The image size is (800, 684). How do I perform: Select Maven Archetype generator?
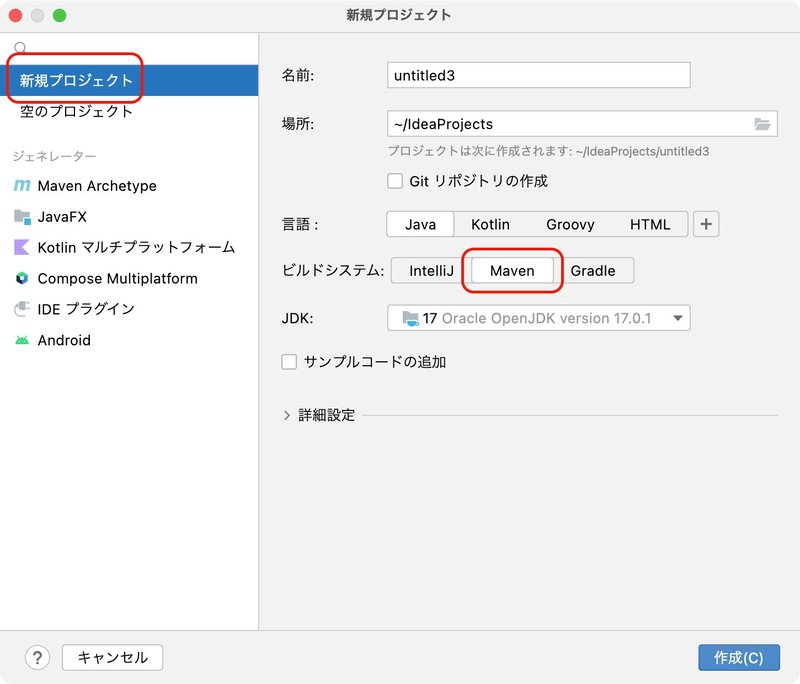coord(129,186)
